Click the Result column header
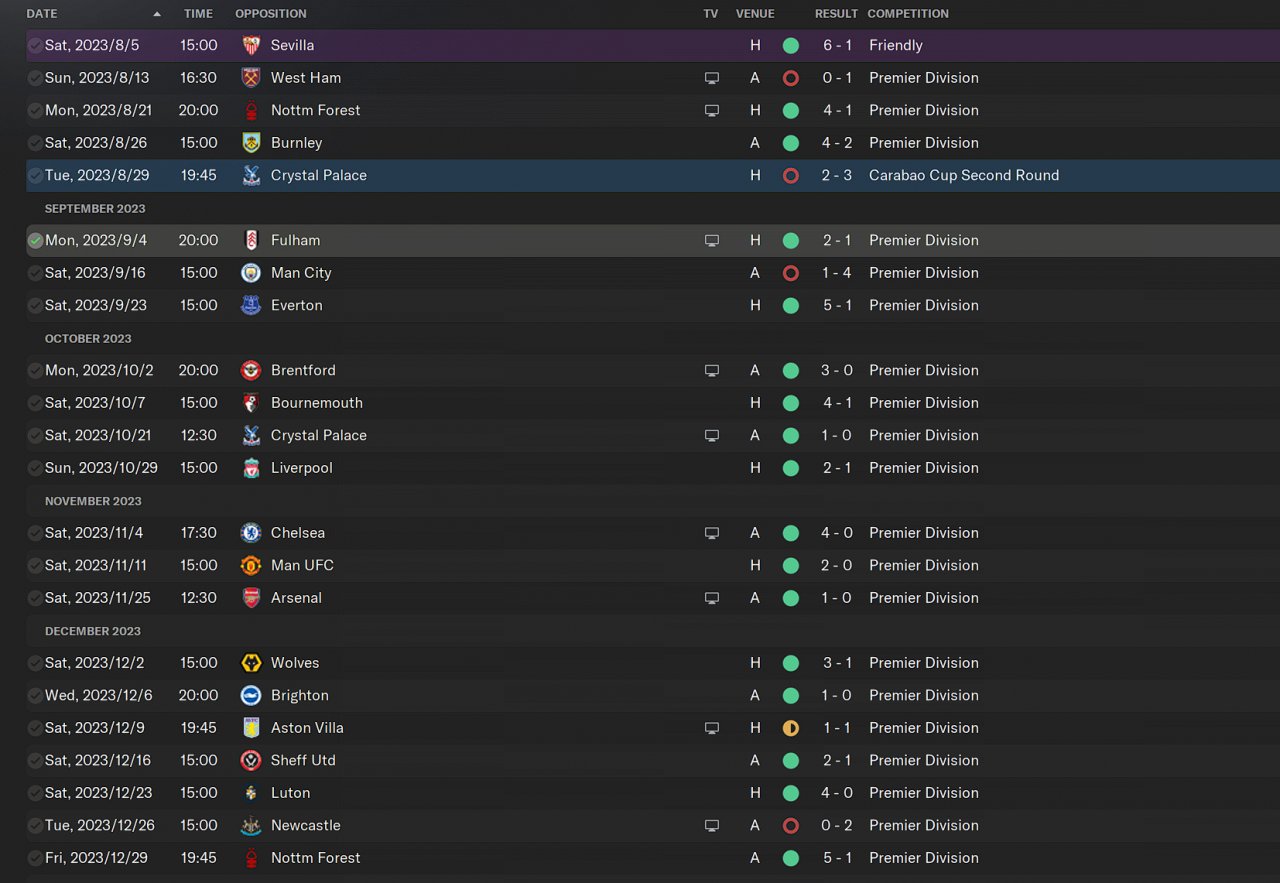1280x883 pixels. point(836,14)
